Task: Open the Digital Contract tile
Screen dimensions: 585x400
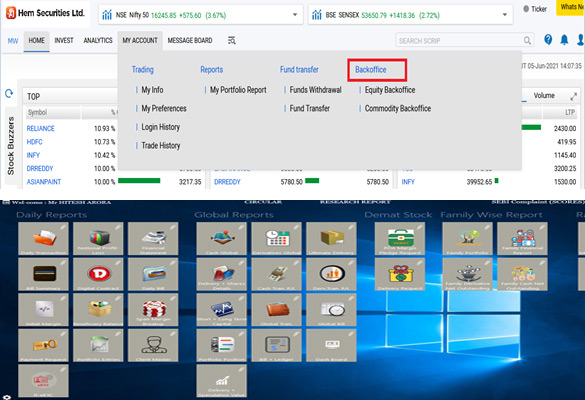Action: coord(98,274)
